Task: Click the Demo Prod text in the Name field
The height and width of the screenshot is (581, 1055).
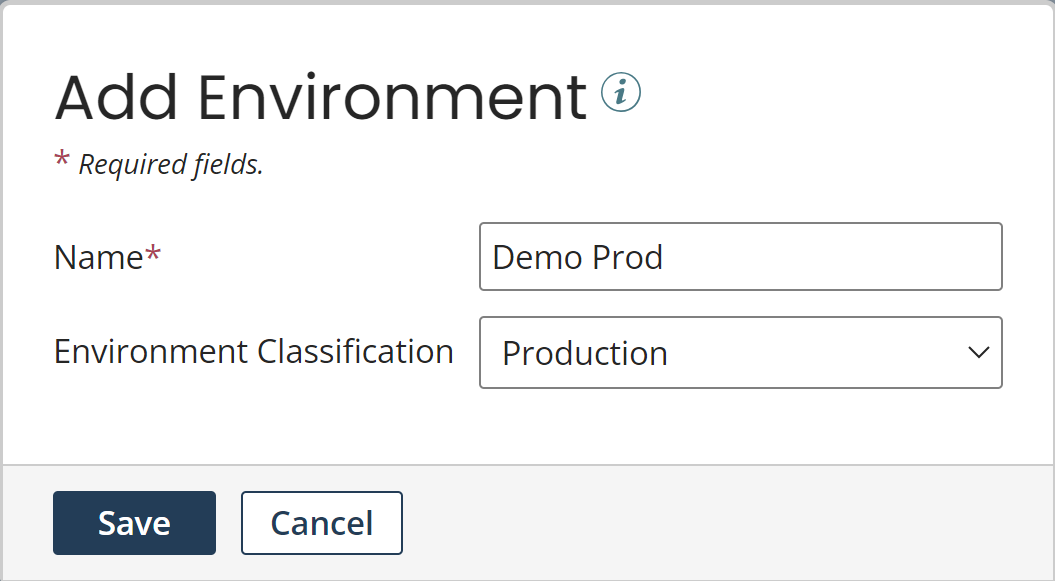Action: [578, 257]
